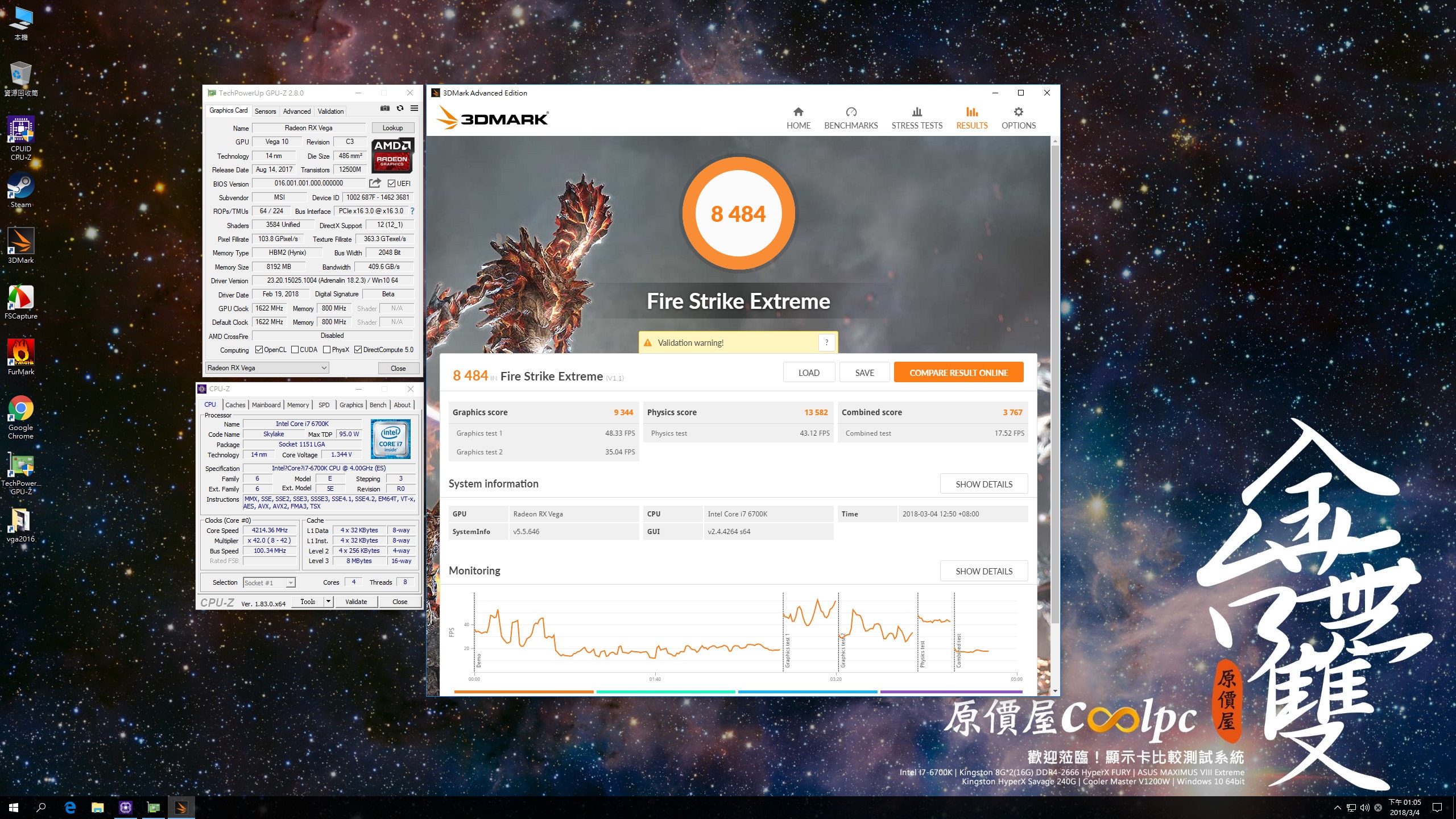The image size is (1456, 819).
Task: Open CPU-Z SPD tab
Action: coord(324,405)
